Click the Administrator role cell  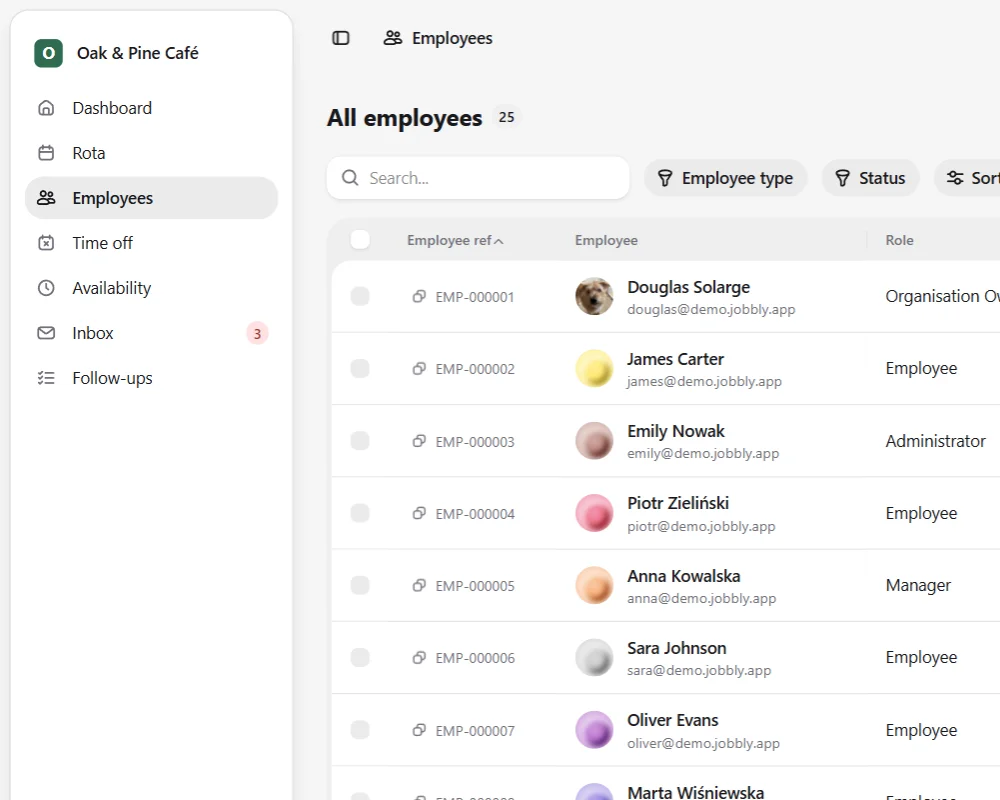(936, 441)
